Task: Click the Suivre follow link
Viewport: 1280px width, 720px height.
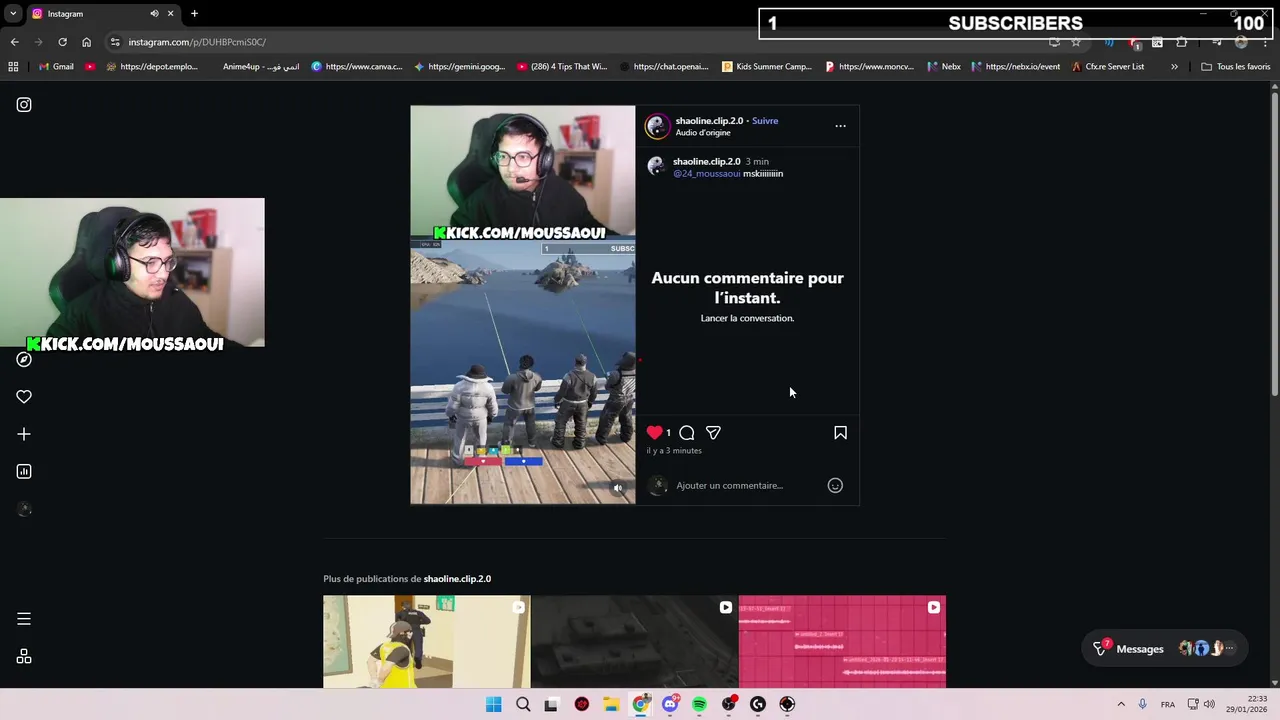Action: pos(765,121)
